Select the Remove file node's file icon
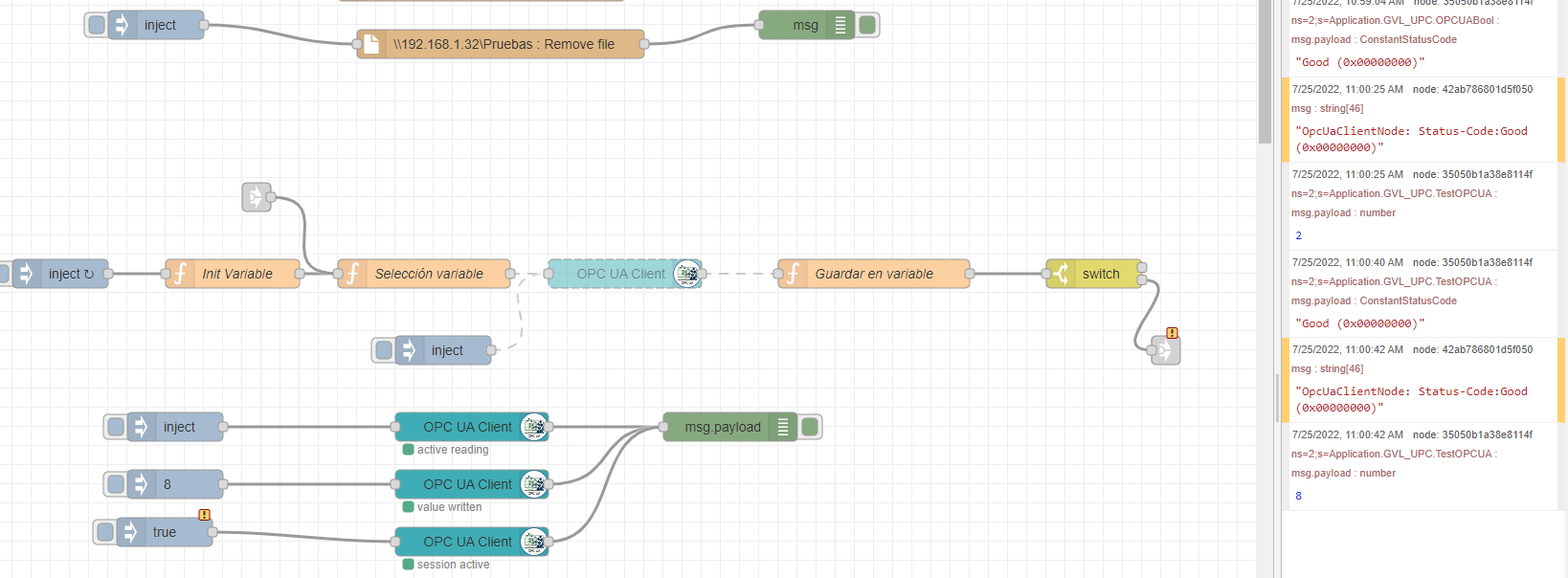The height and width of the screenshot is (578, 1568). click(371, 44)
